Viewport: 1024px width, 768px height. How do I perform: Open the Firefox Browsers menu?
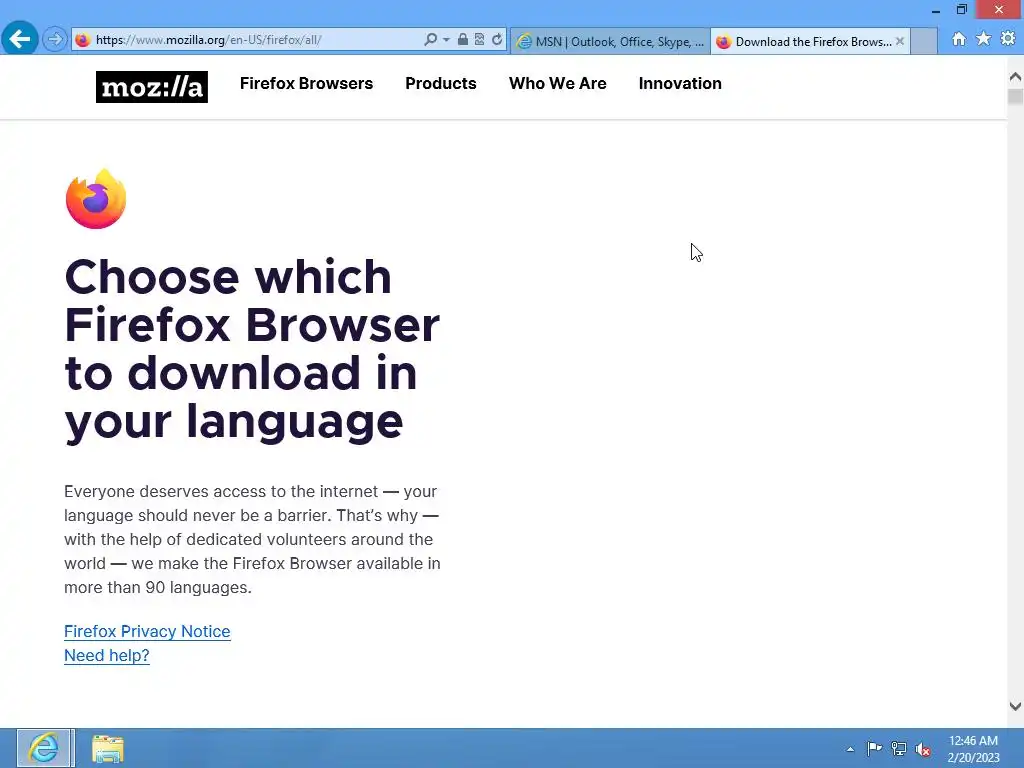point(306,84)
